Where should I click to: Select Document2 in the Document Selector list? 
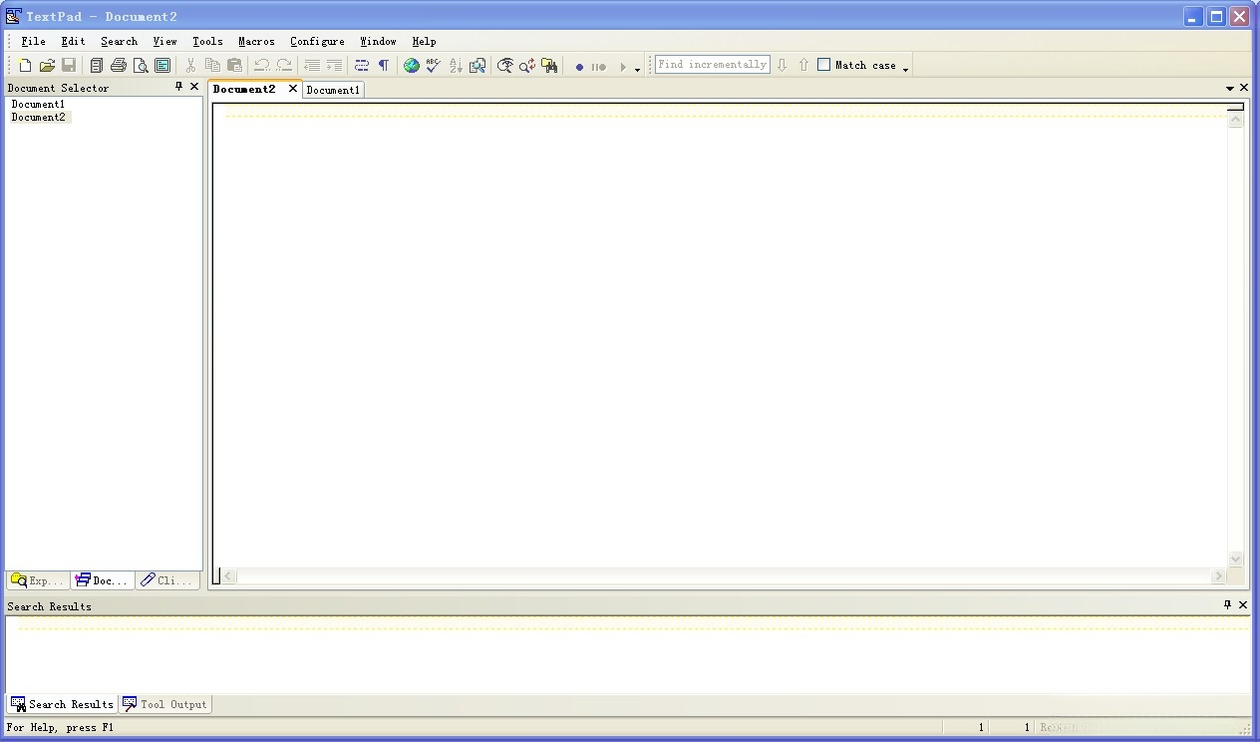(x=38, y=117)
